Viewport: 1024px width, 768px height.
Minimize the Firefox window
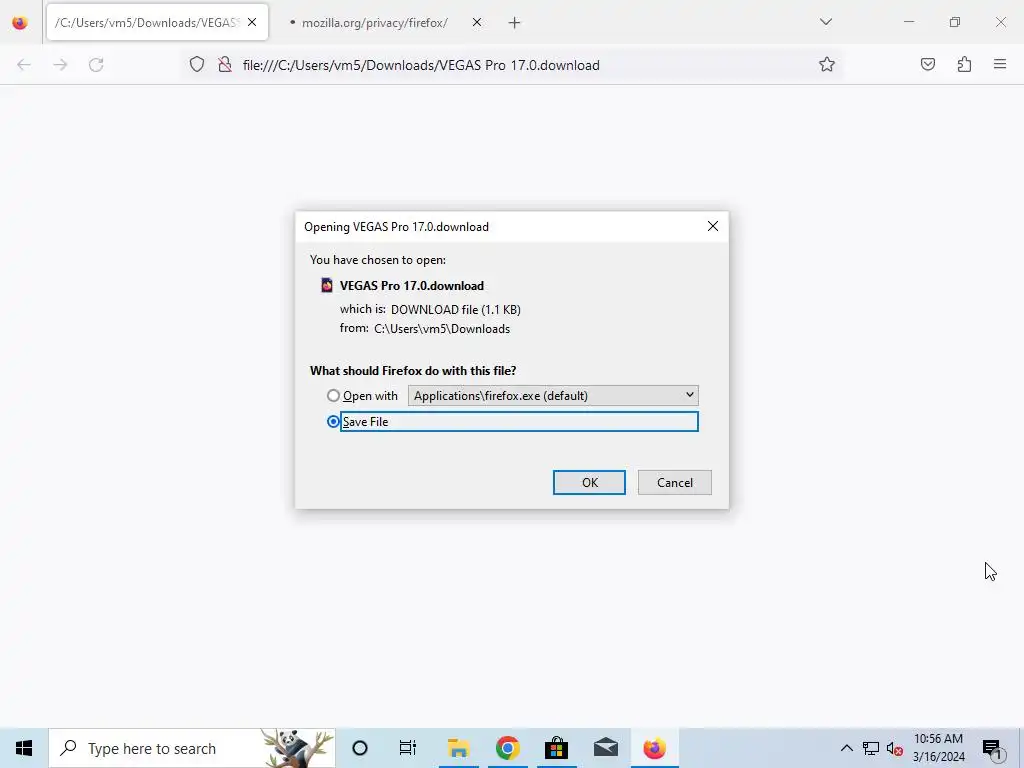908,22
